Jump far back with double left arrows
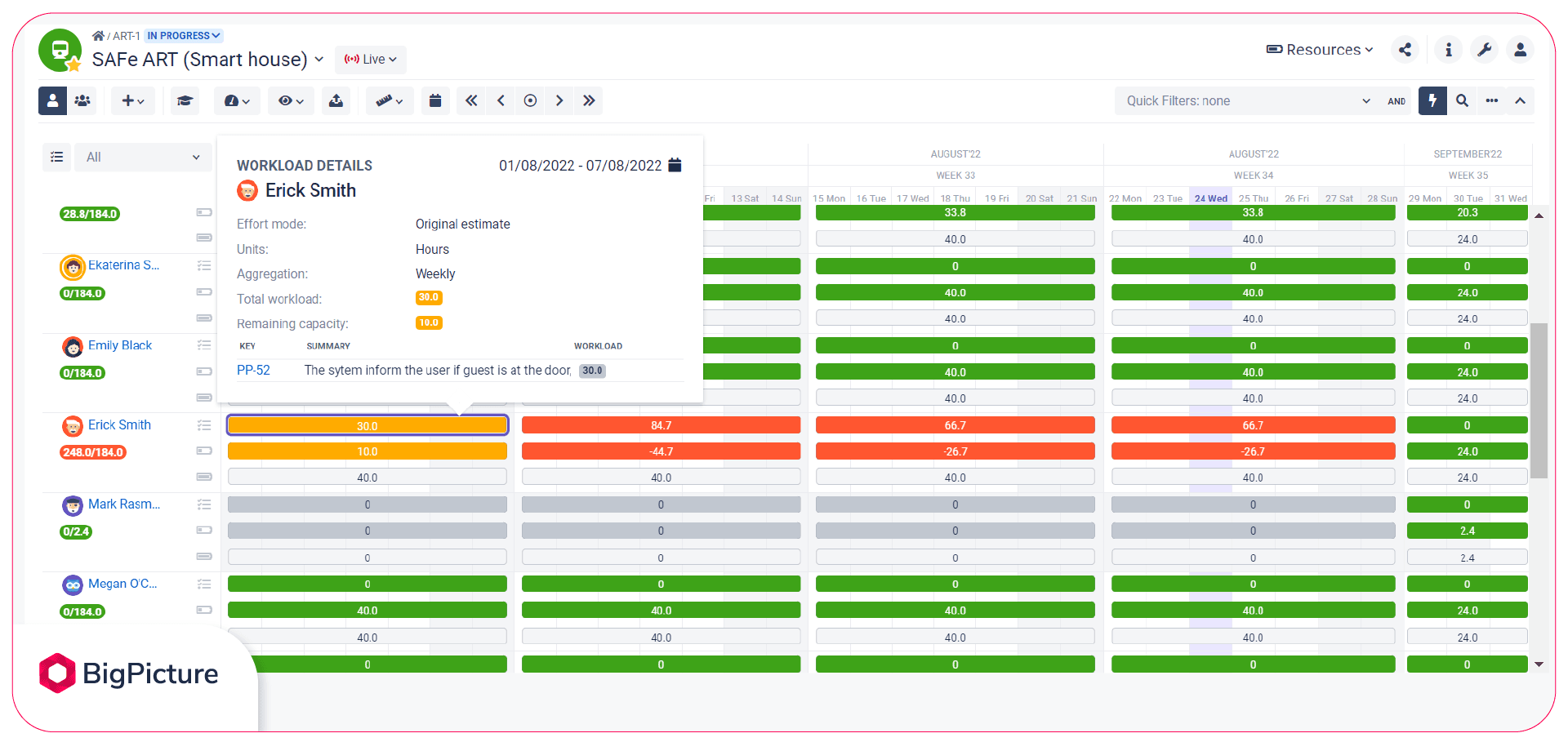This screenshot has width=1568, height=751. [x=471, y=100]
